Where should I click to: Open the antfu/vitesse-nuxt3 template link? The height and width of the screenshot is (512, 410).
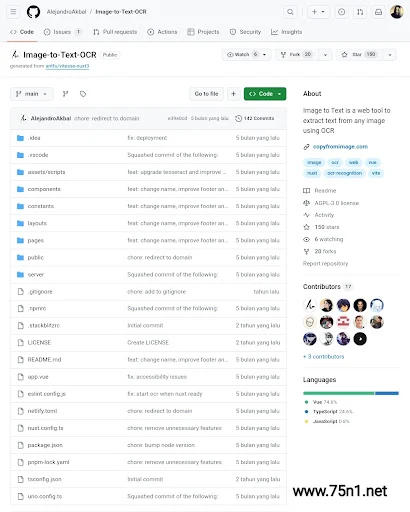coord(67,66)
